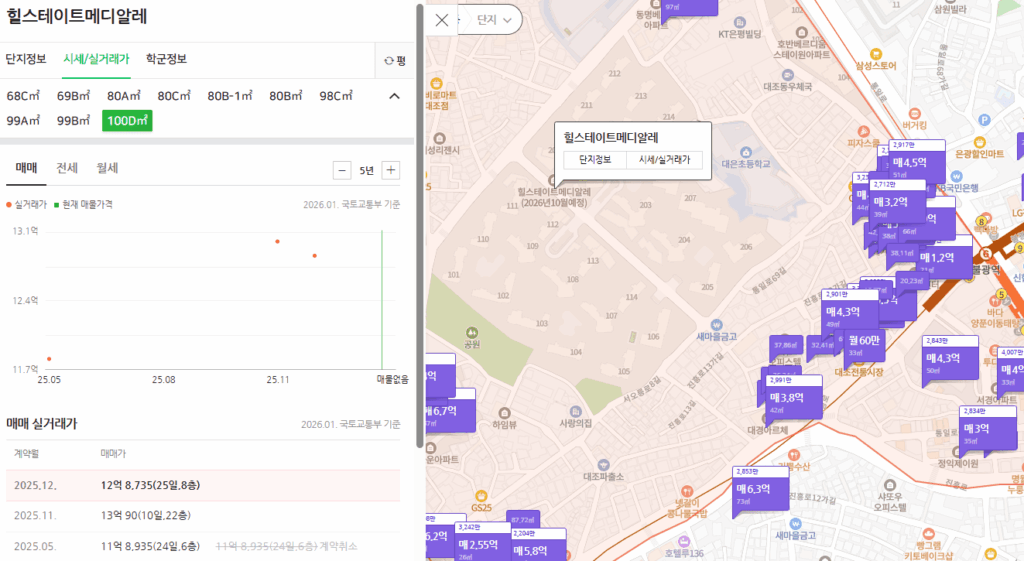The width and height of the screenshot is (1024, 561).
Task: Select the 시세/실거래가 tab
Action: coord(96,59)
